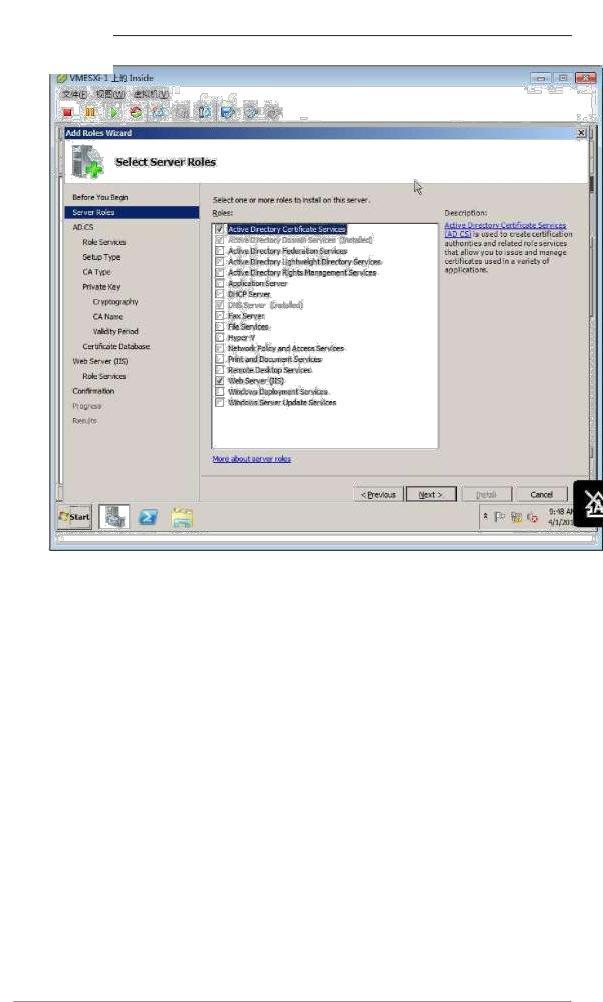Uncheck Web Server (IIS) role
Screen dimensions: 603x1002
pyautogui.click(x=220, y=381)
